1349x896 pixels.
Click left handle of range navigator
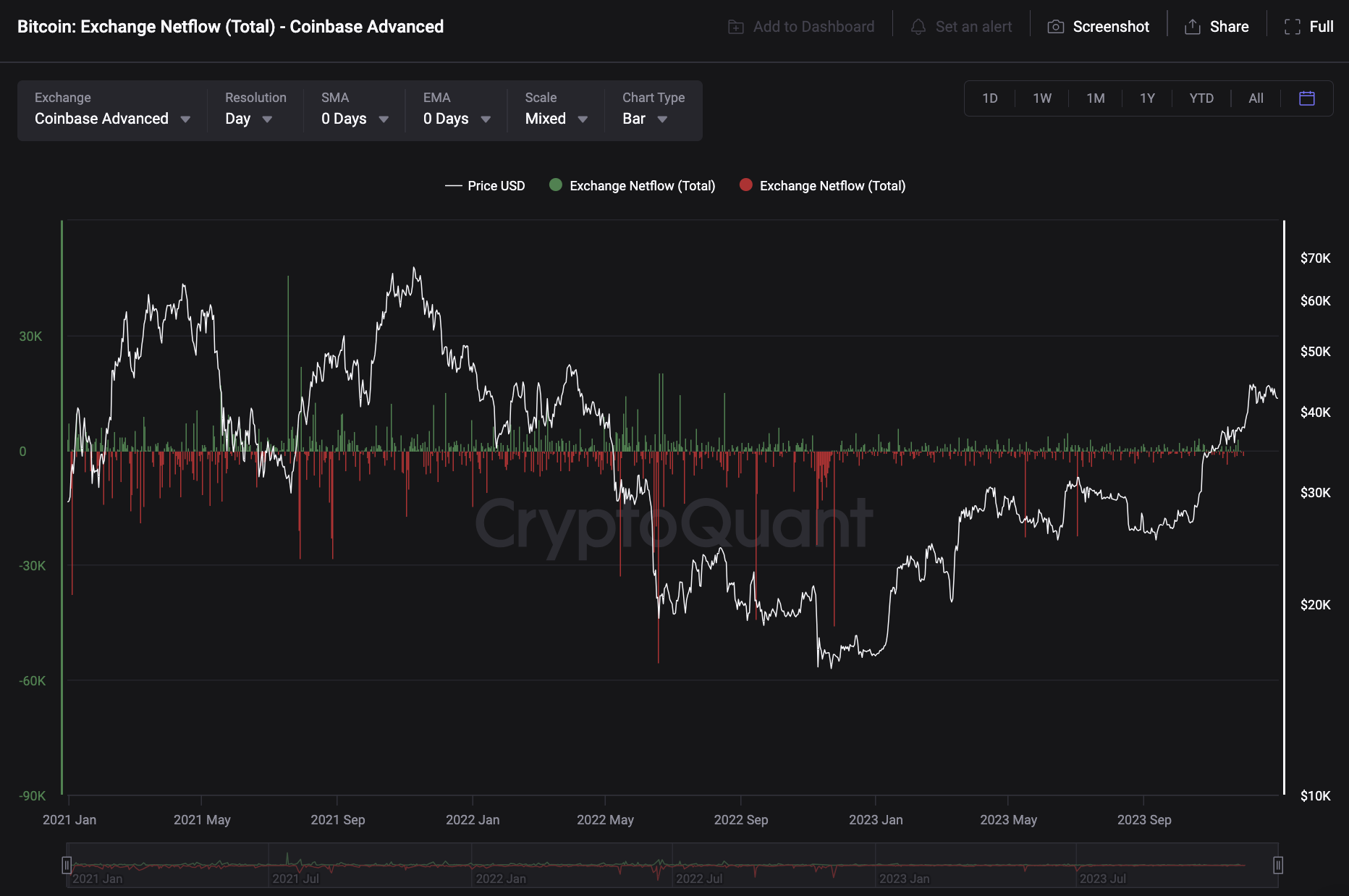coord(67,865)
